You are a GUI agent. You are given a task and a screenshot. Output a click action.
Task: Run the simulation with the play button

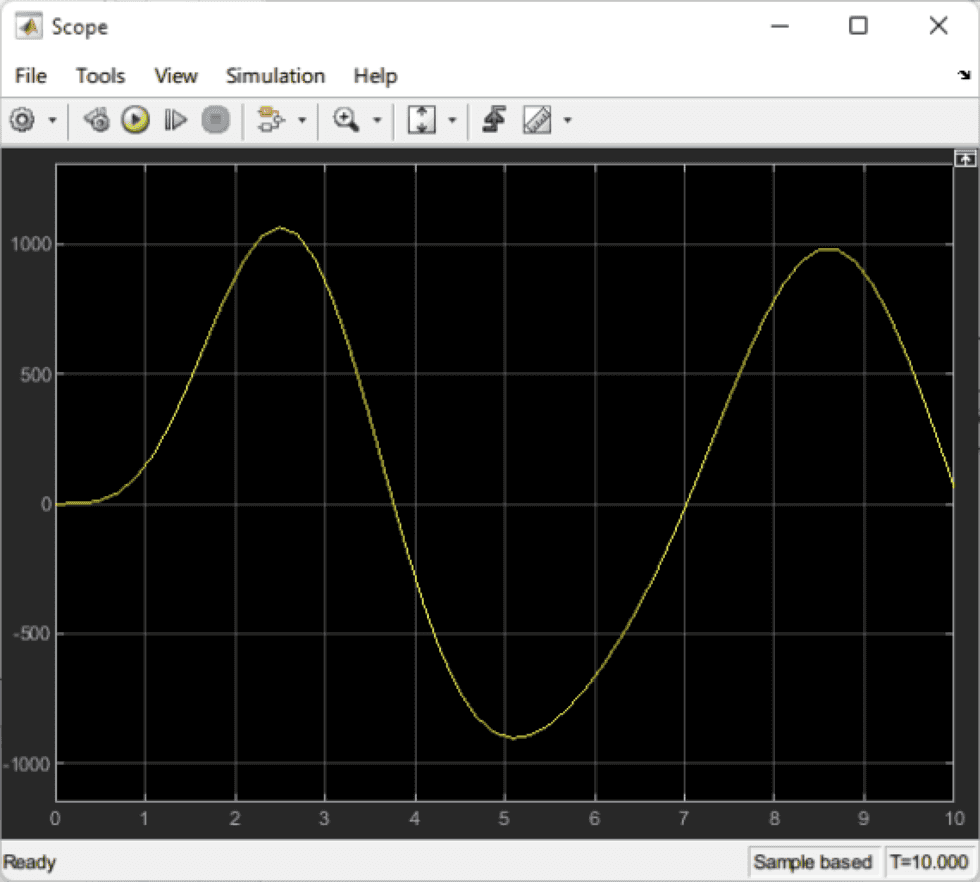(136, 119)
